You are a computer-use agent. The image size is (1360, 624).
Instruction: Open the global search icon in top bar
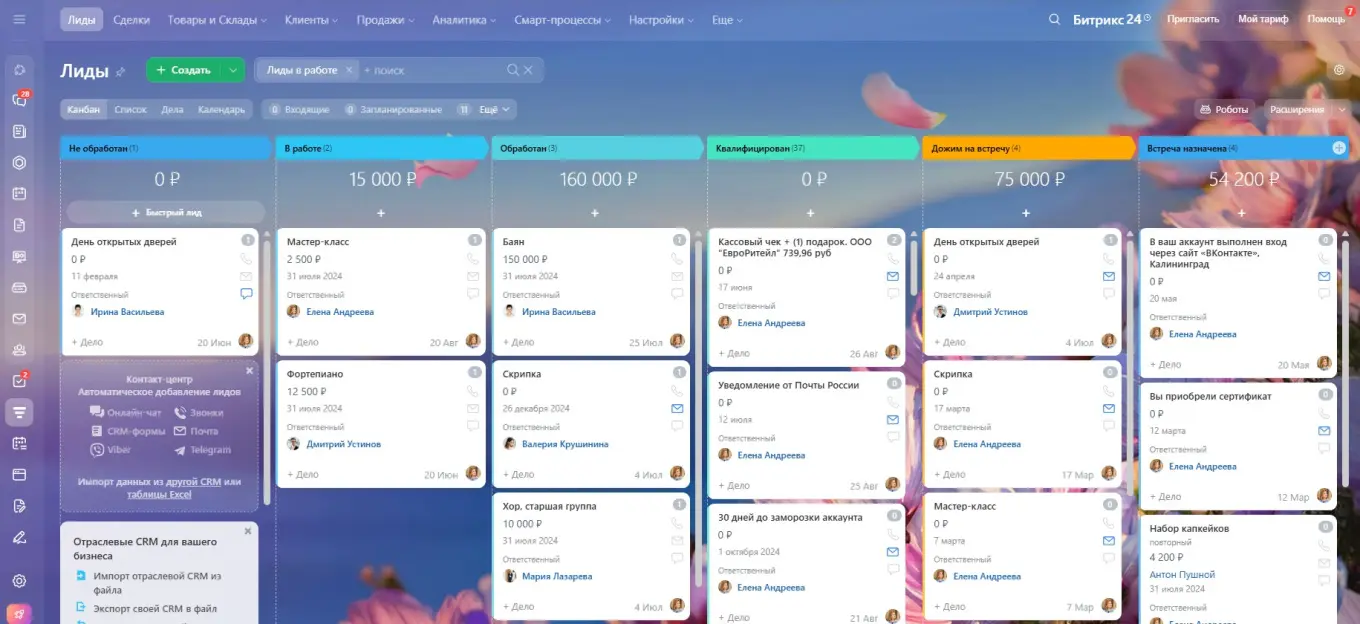tap(1054, 19)
